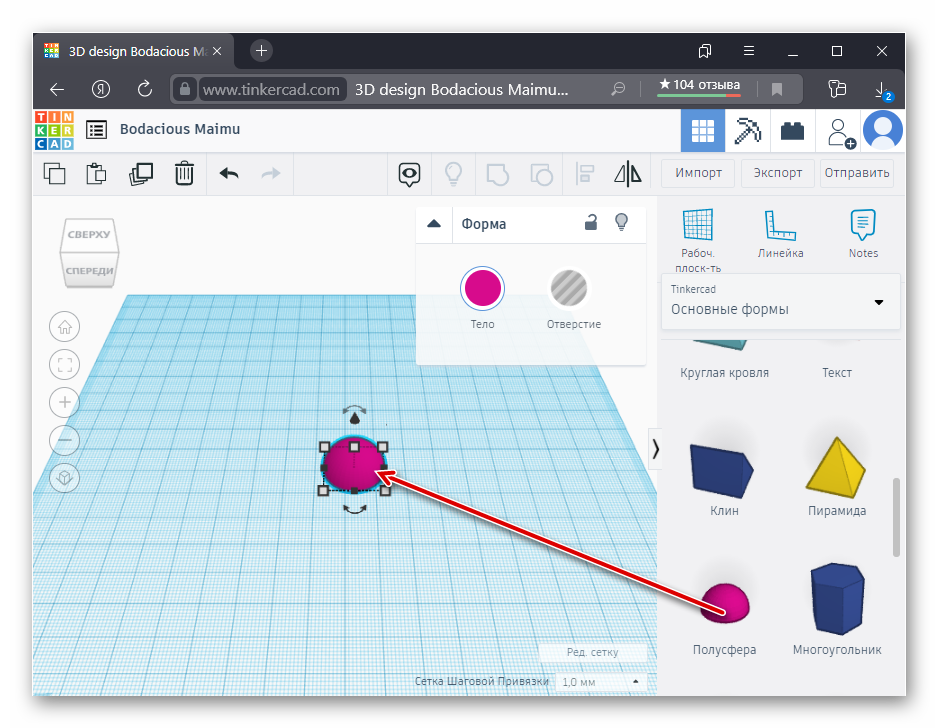Toggle the shape lock icon
The image size is (938, 728).
point(591,223)
